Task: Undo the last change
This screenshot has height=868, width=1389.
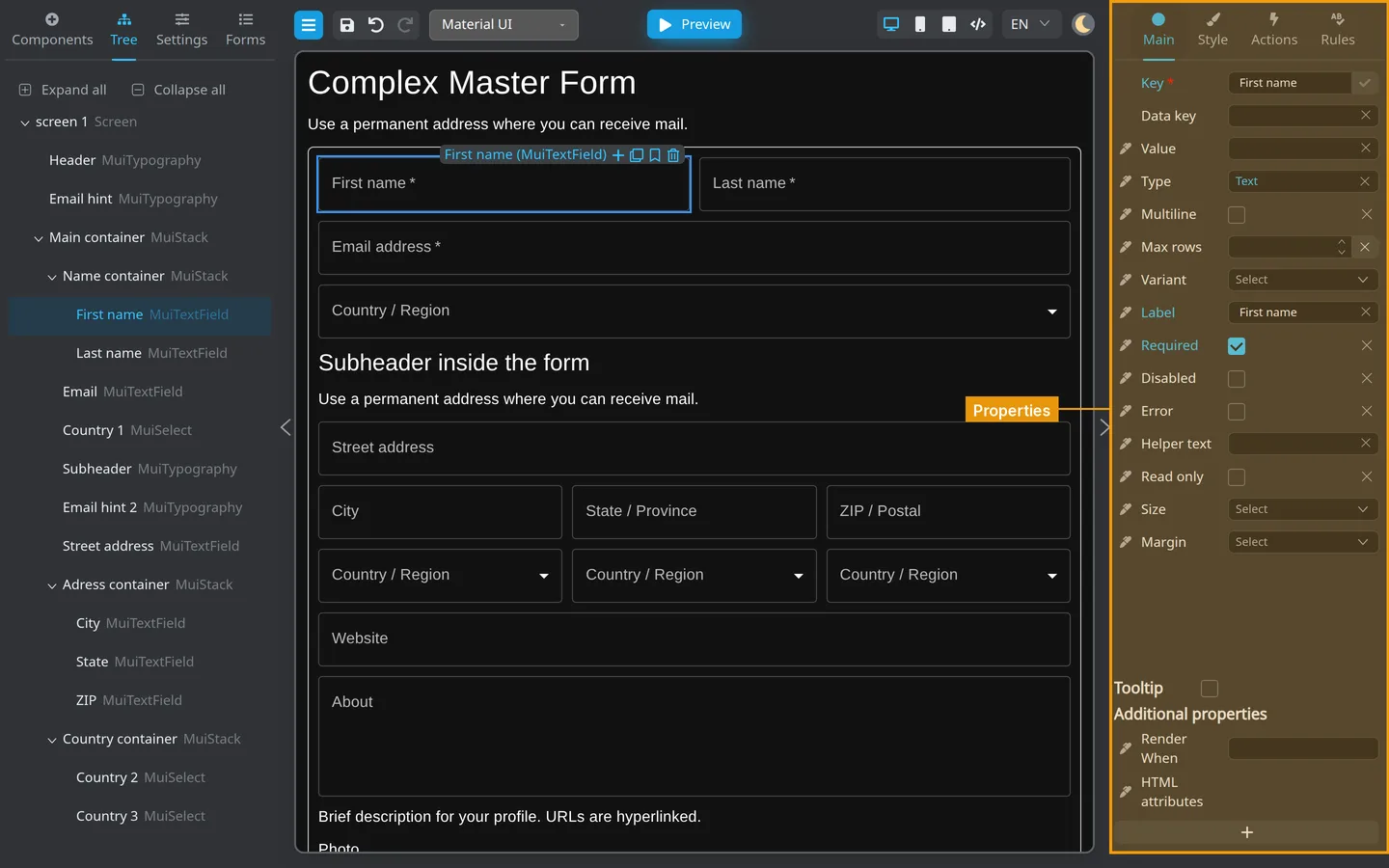Action: 376,25
